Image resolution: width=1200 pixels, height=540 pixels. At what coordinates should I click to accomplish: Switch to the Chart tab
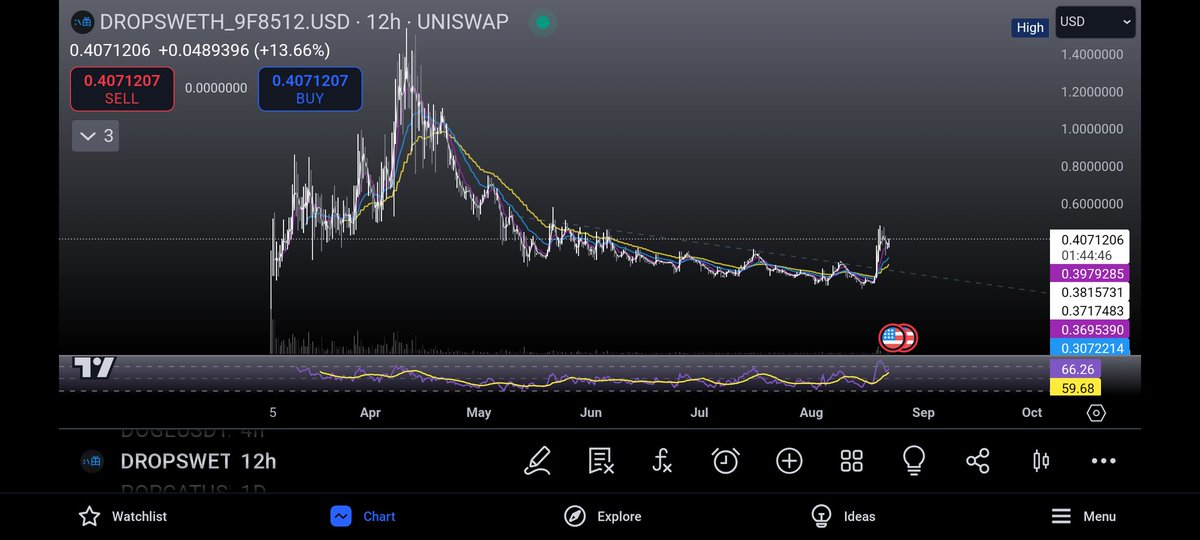[x=363, y=516]
